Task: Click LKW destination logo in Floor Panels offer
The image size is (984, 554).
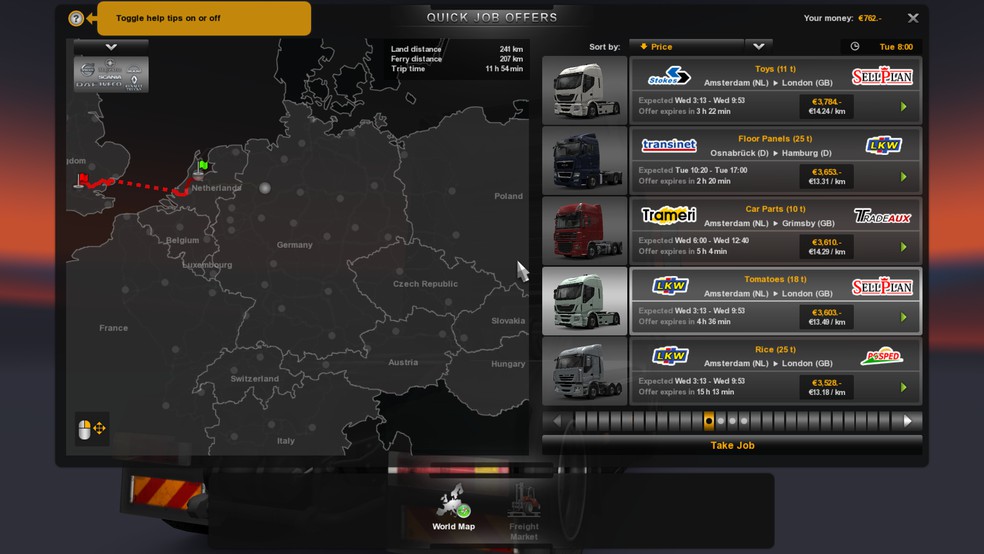Action: [x=884, y=146]
